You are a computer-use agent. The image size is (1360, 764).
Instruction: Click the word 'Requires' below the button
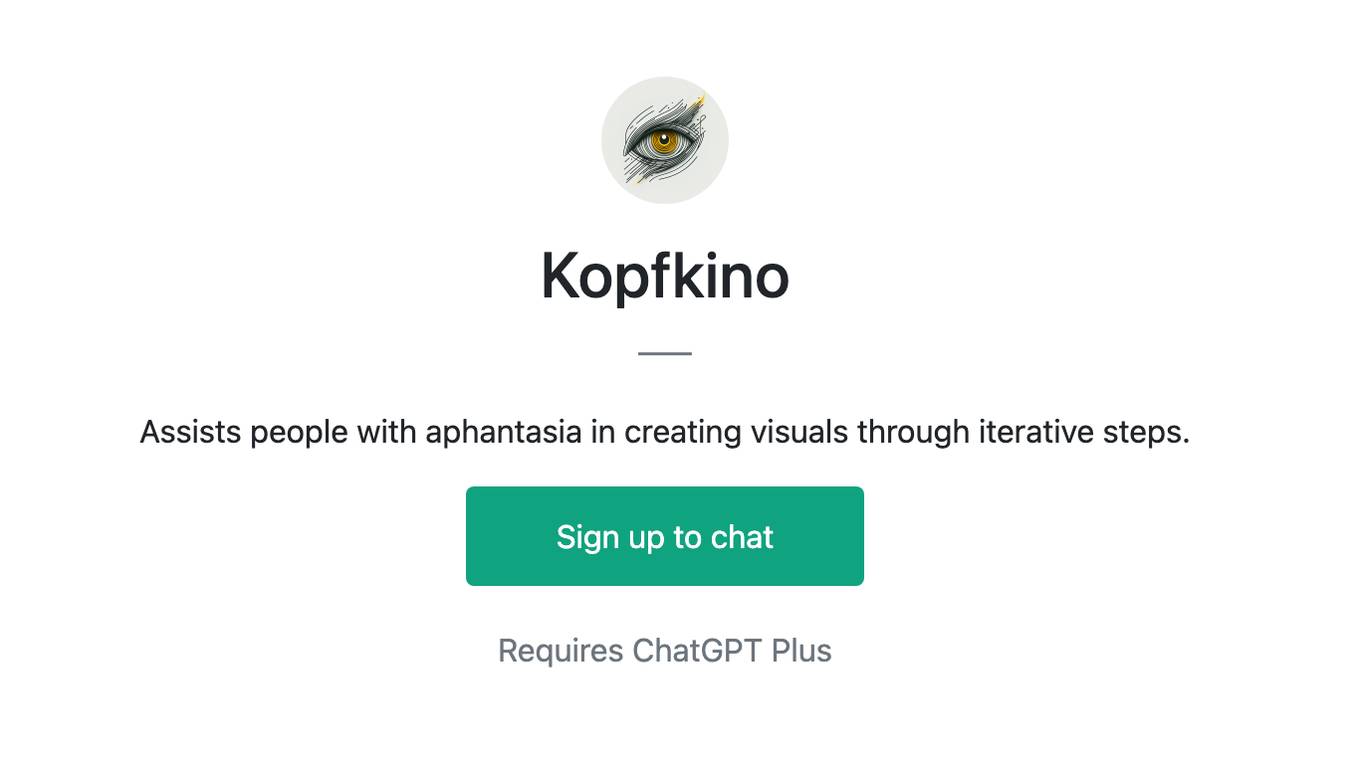click(x=561, y=650)
